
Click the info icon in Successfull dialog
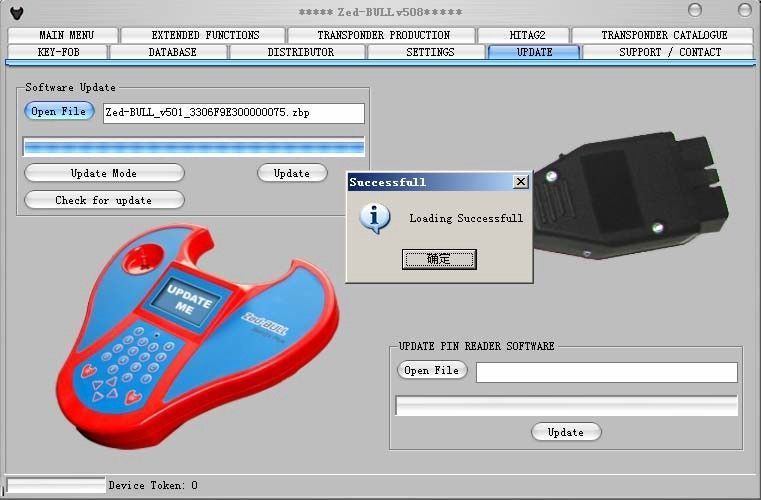click(375, 218)
